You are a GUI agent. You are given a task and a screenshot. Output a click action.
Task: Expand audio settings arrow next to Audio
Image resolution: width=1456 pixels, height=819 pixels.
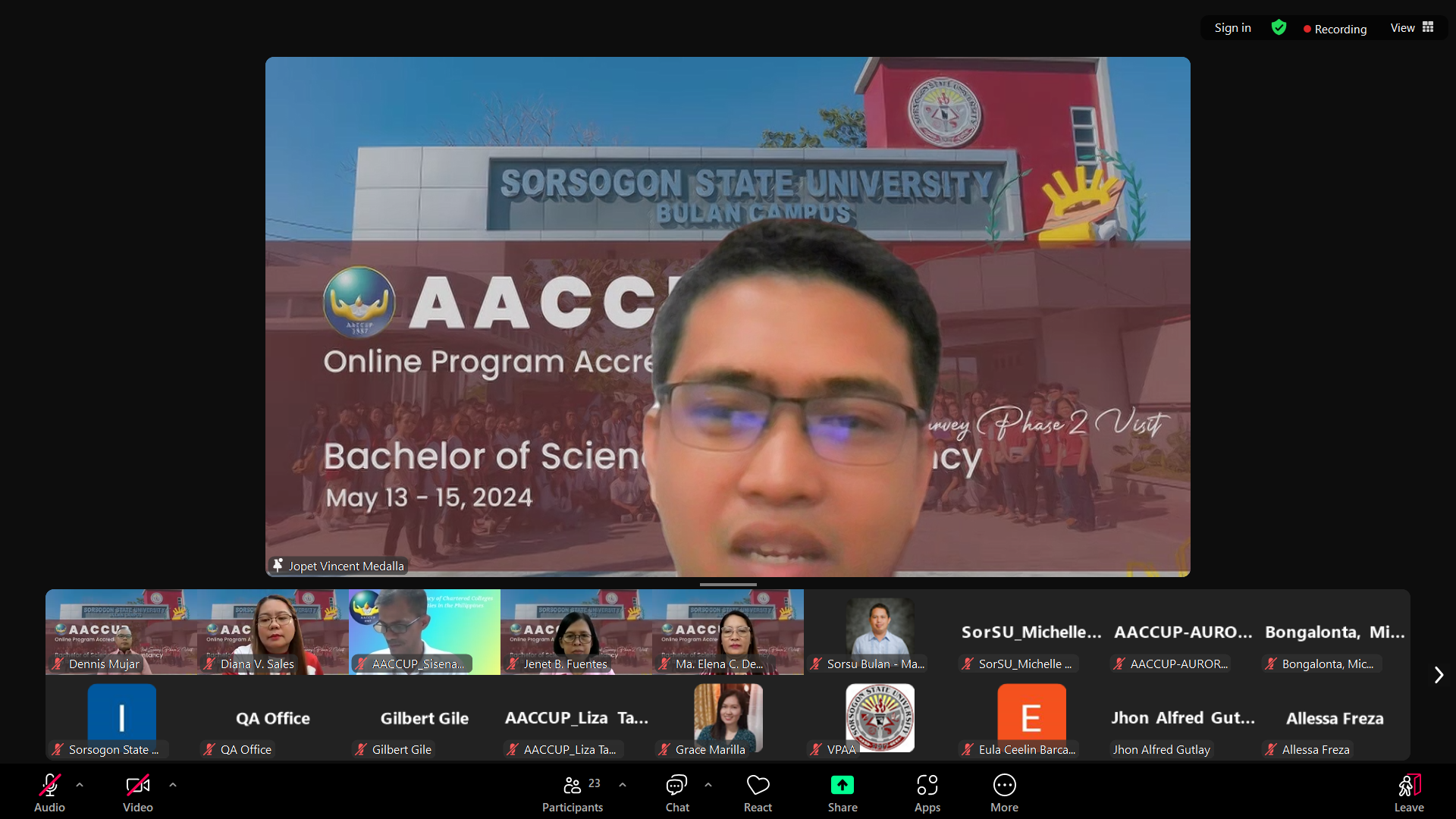(x=80, y=785)
